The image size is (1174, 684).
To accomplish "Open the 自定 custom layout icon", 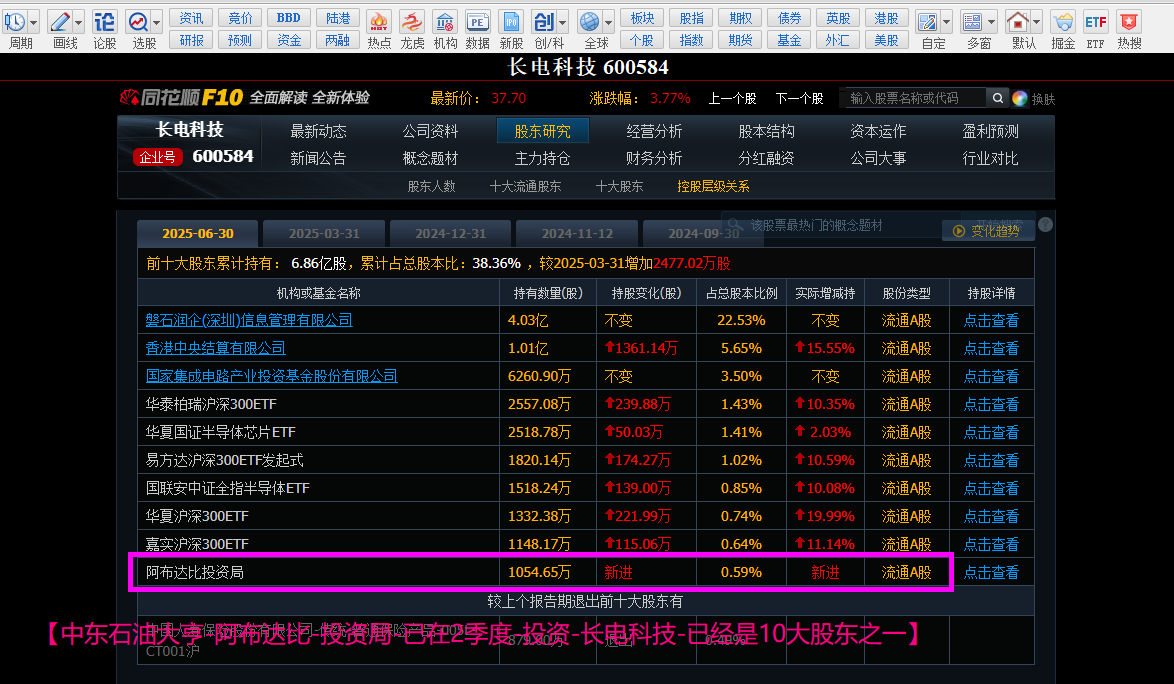I will 927,22.
